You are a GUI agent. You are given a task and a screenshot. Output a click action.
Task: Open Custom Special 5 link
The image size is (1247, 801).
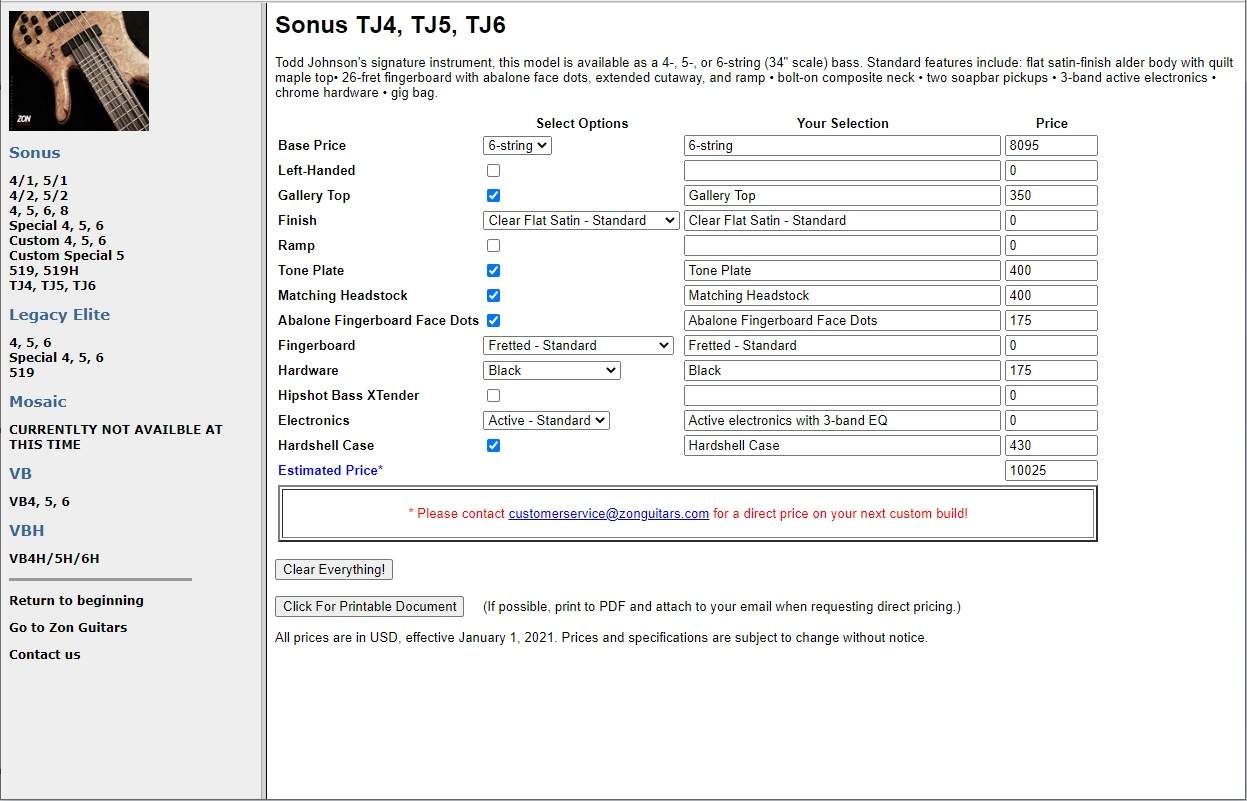67,256
